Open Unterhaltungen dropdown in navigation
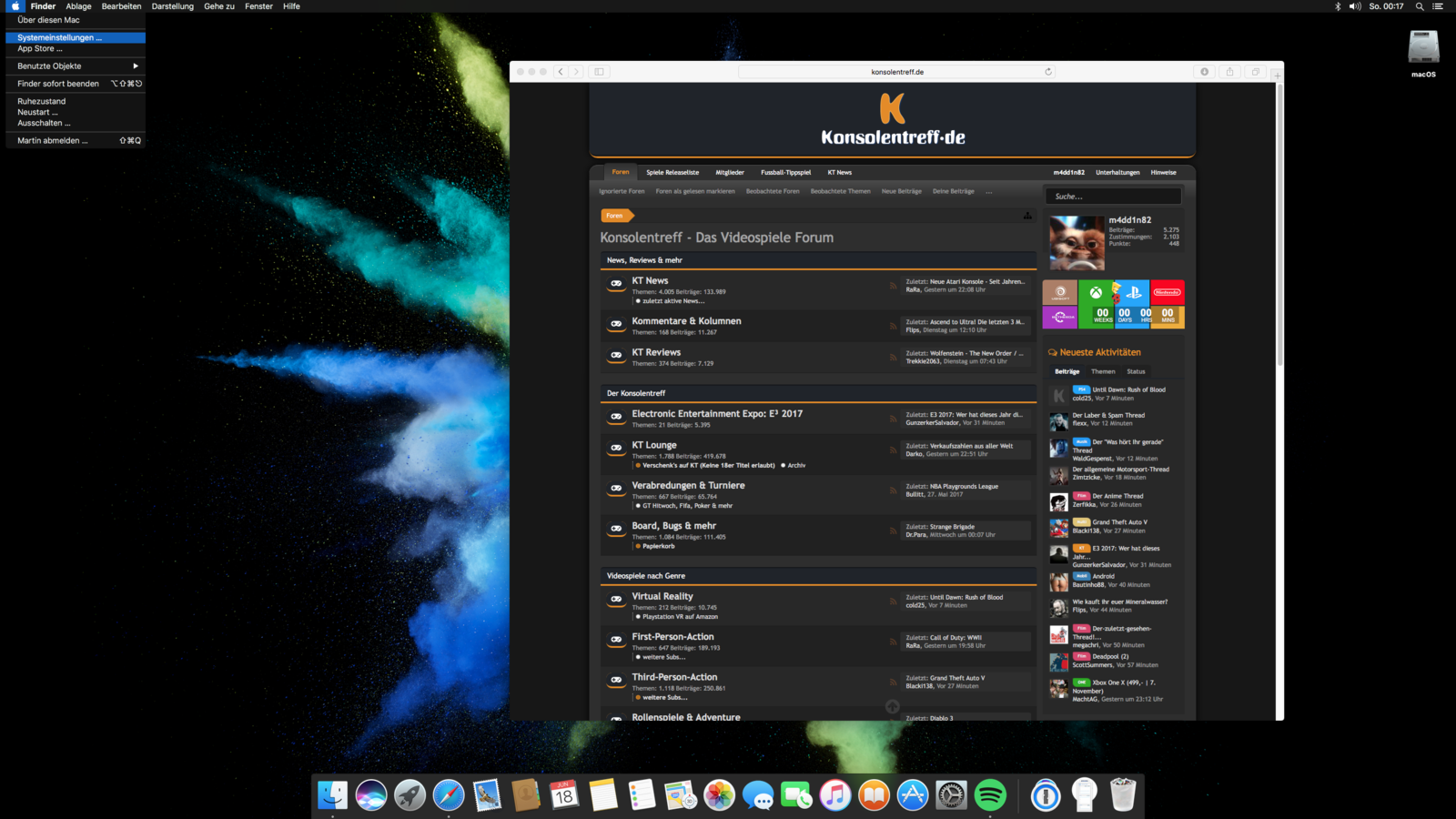Viewport: 1456px width, 819px height. (1117, 172)
